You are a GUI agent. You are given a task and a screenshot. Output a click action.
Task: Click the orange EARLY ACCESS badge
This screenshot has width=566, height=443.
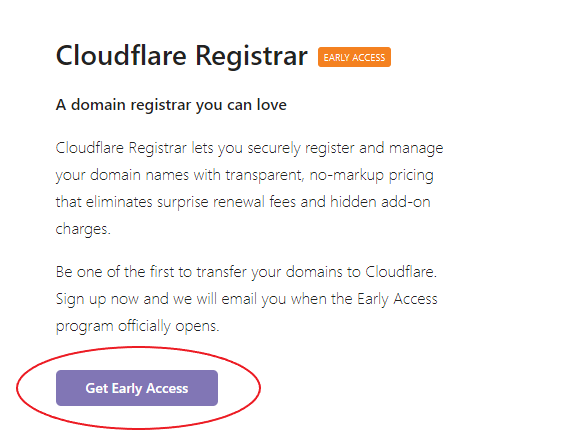tap(354, 57)
